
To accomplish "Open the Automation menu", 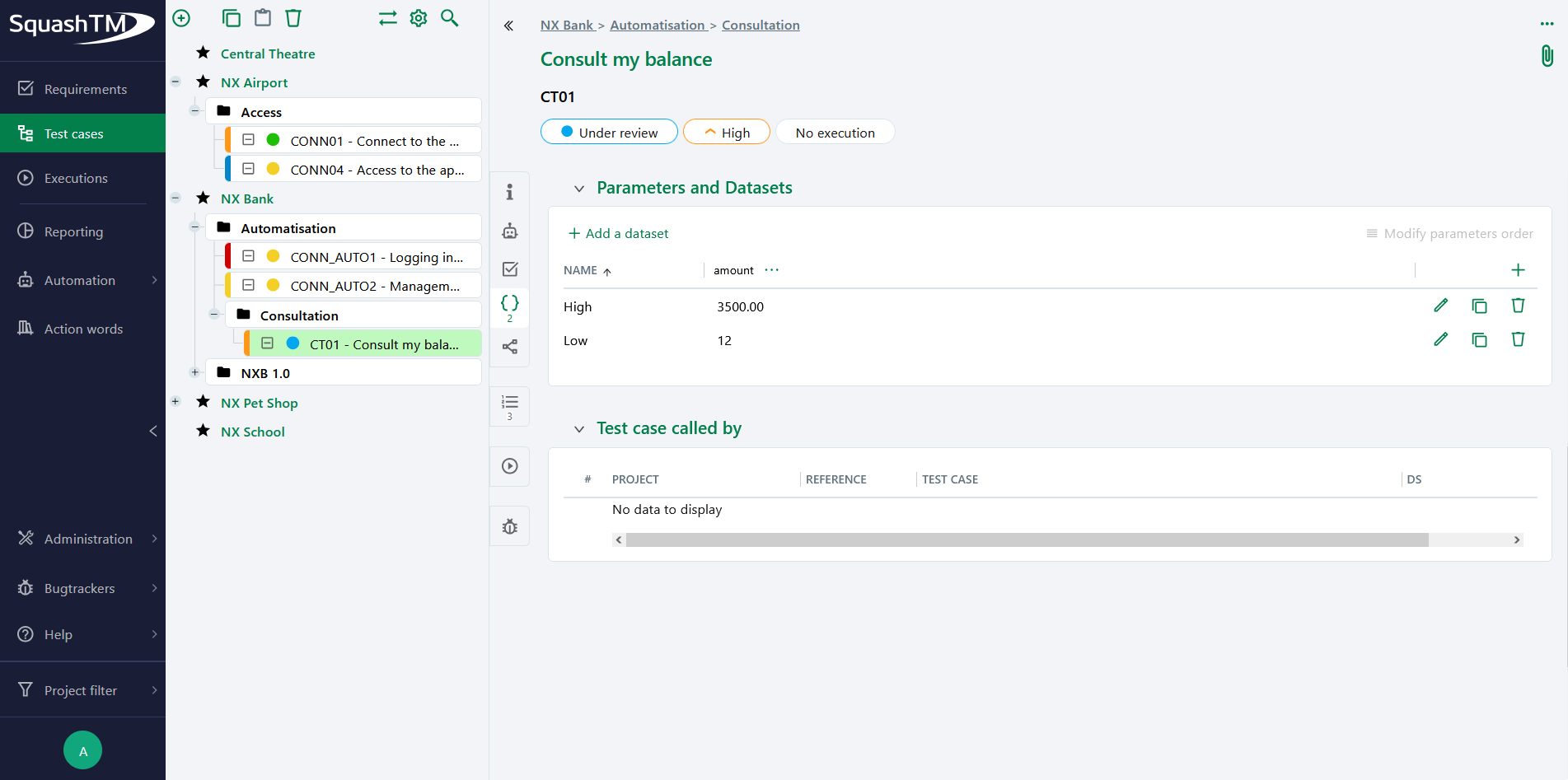I will coord(82,280).
